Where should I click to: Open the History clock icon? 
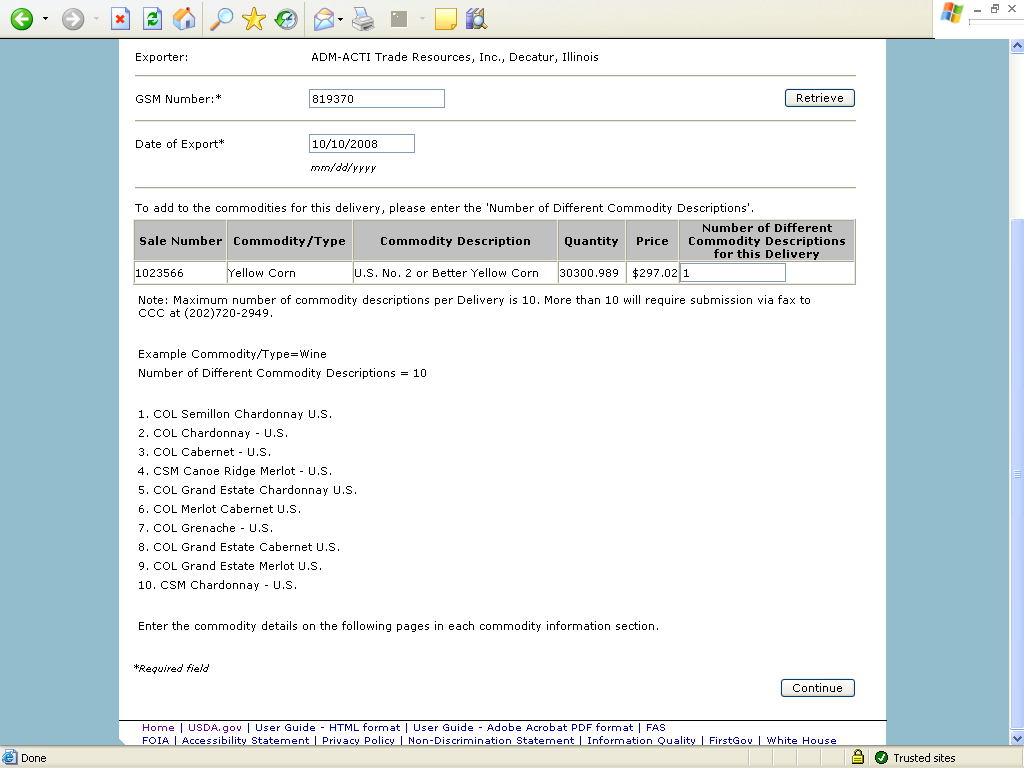[x=286, y=19]
